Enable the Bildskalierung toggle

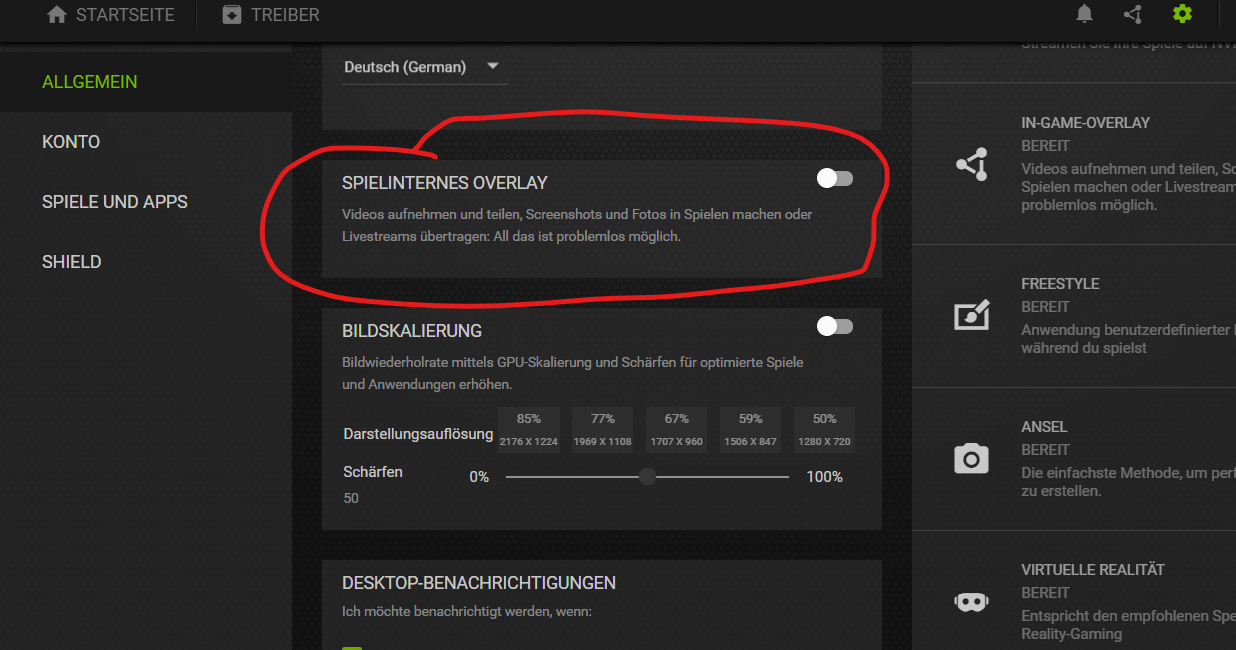pos(835,326)
